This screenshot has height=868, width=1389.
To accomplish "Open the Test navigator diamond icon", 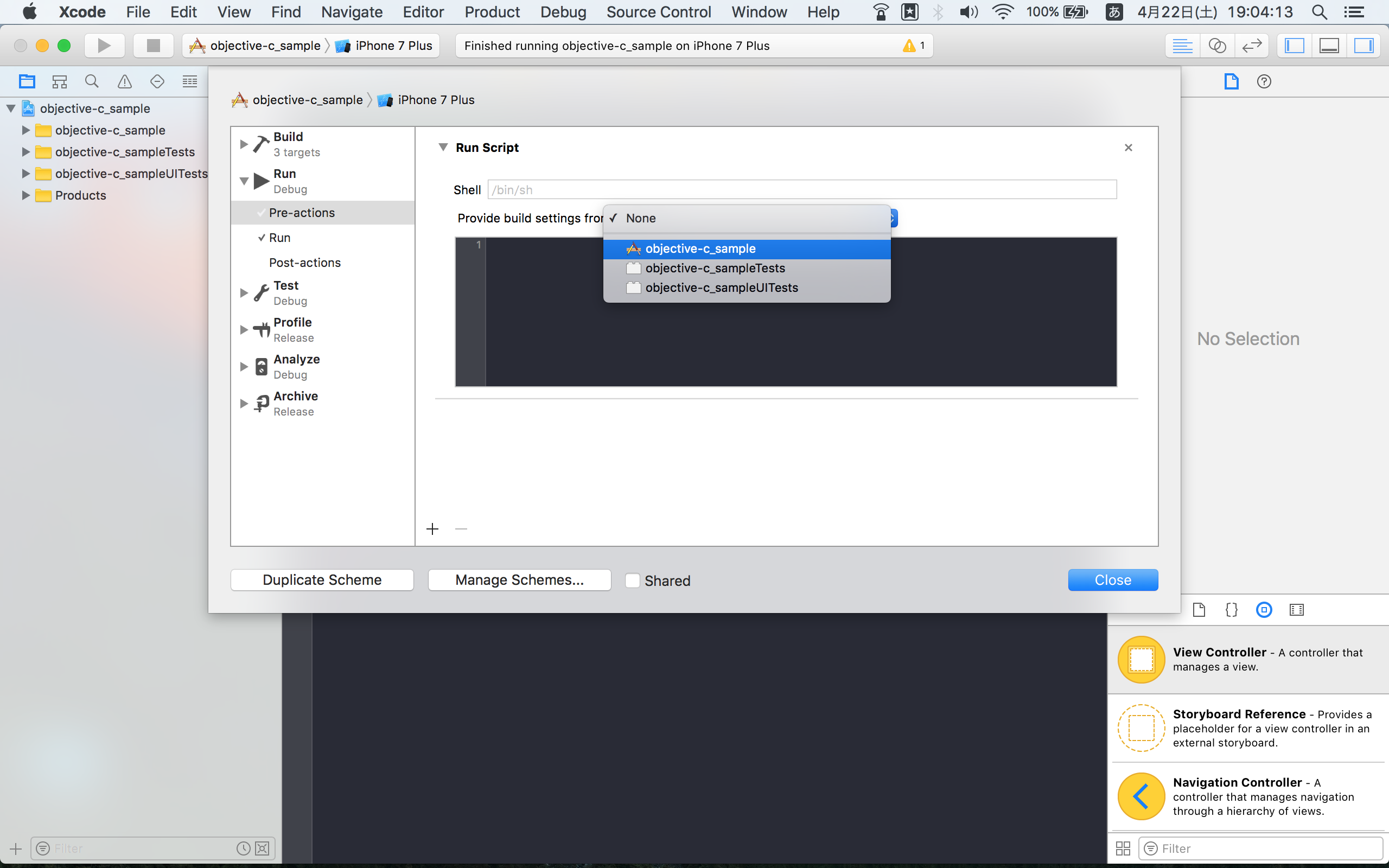I will tap(157, 81).
